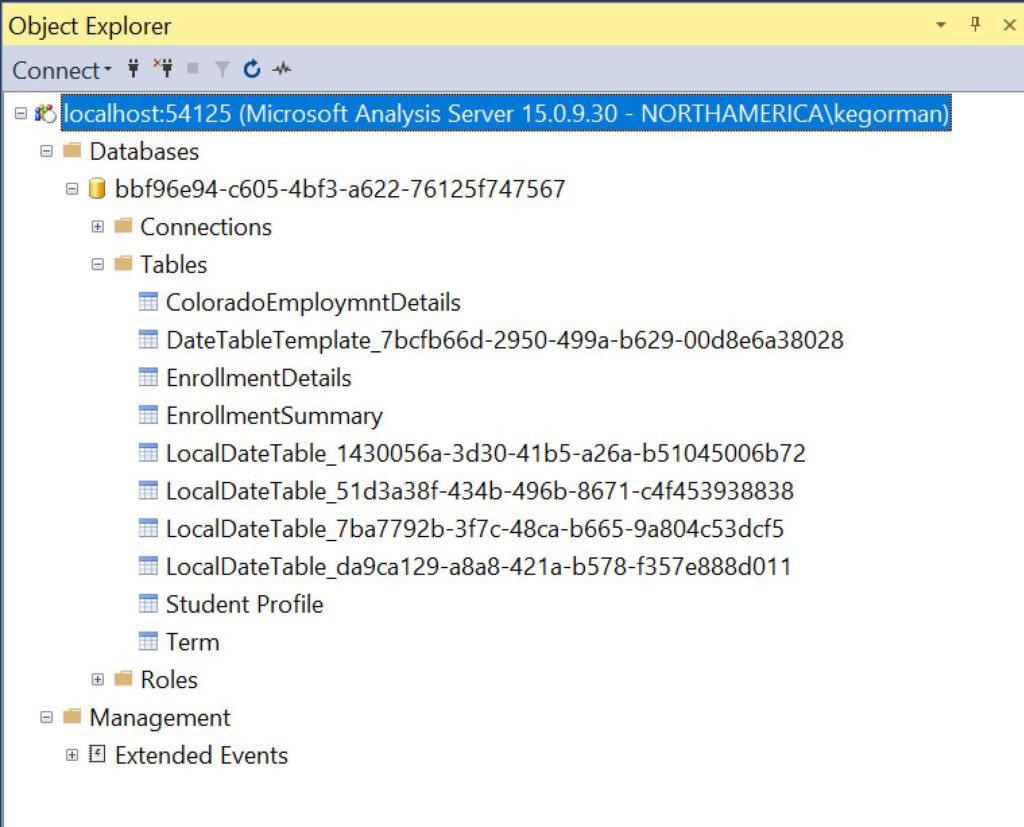The height and width of the screenshot is (827, 1024).
Task: Collapse the localhost:54125 server node
Action: [x=21, y=114]
